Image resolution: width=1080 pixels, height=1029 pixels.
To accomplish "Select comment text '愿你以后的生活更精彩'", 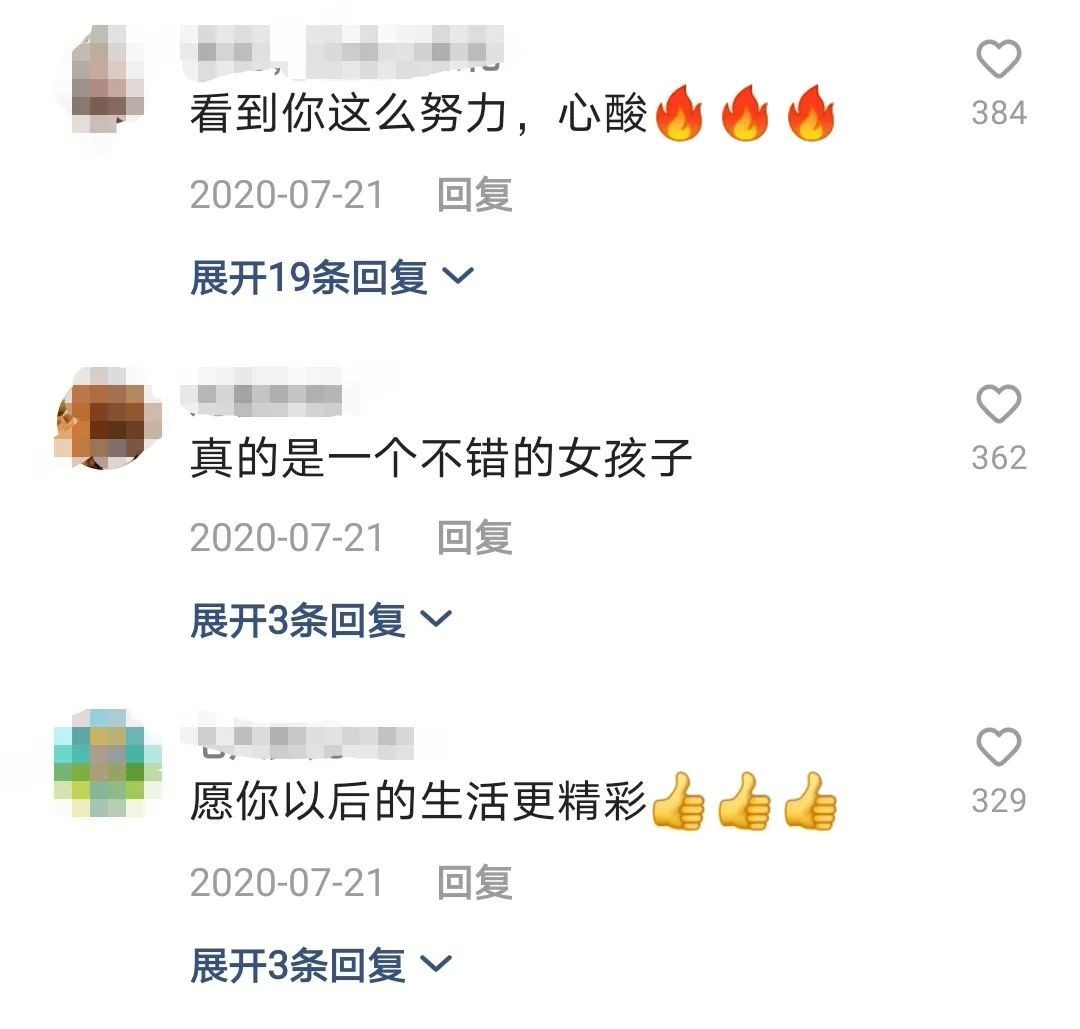I will [x=419, y=801].
